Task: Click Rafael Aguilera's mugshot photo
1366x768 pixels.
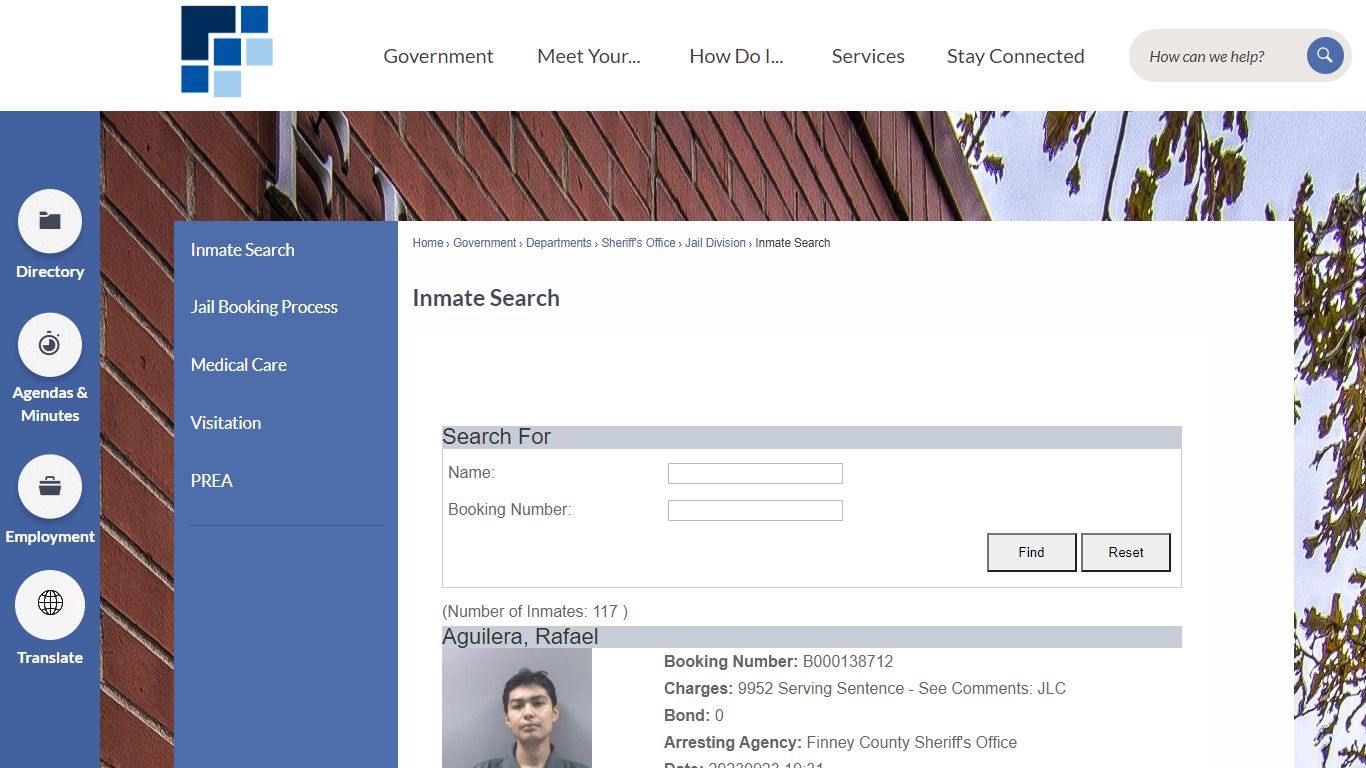Action: click(x=517, y=708)
